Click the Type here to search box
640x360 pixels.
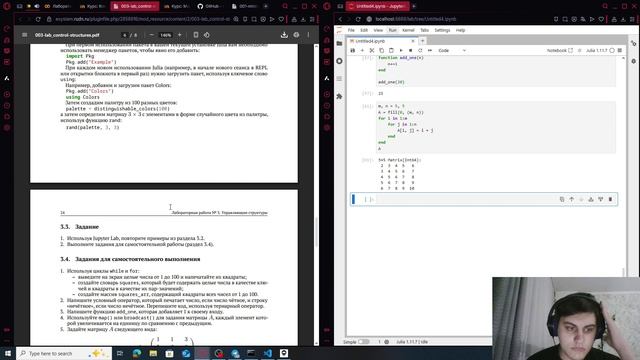pyautogui.click(x=64, y=353)
